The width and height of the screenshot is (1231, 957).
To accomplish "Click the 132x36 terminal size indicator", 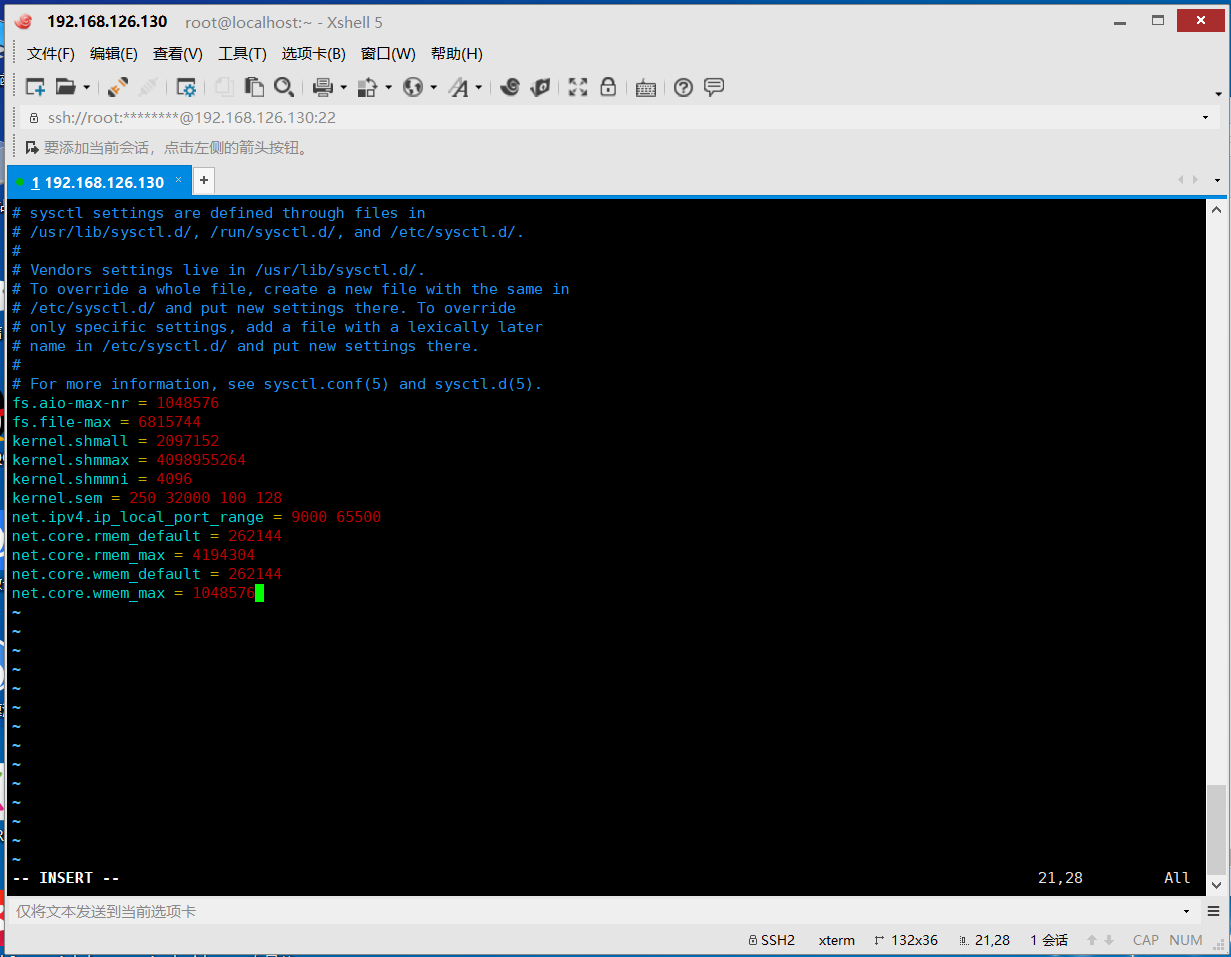I will coord(906,940).
